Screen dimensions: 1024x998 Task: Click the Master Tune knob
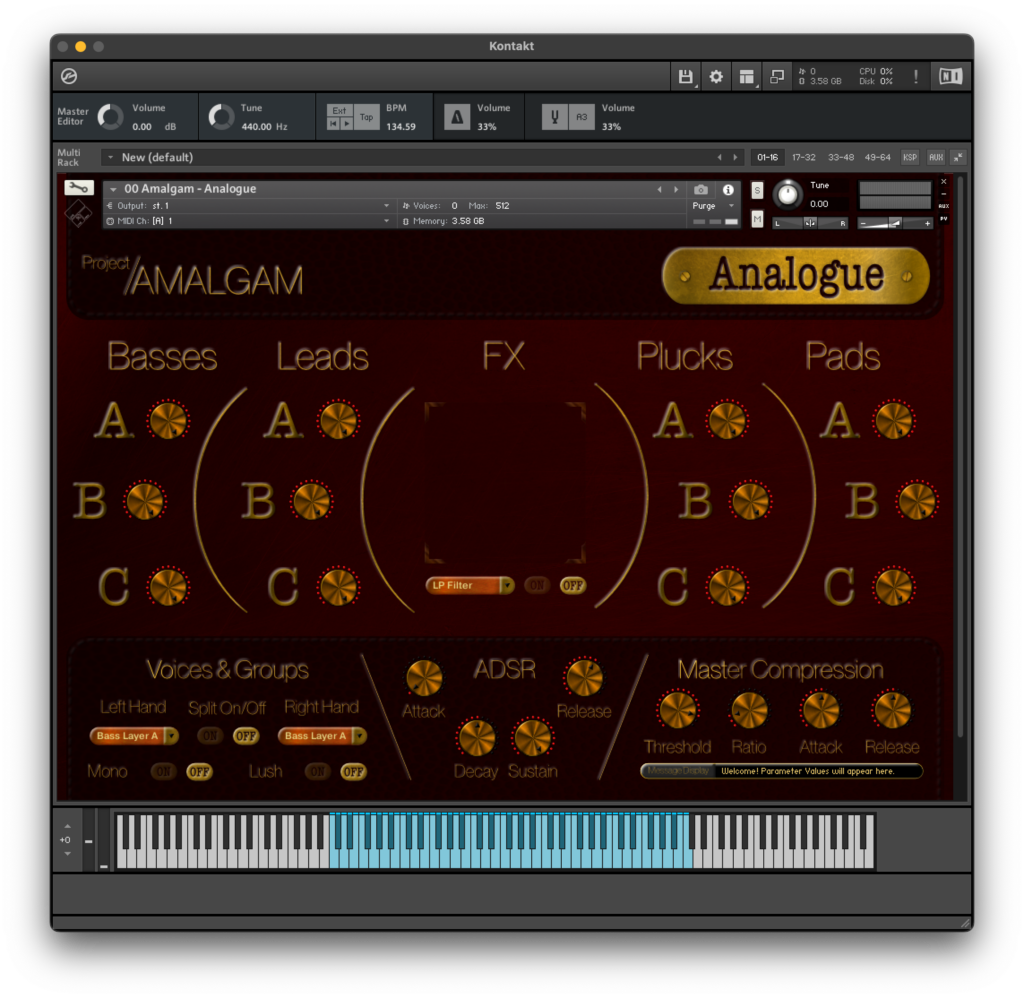221,117
